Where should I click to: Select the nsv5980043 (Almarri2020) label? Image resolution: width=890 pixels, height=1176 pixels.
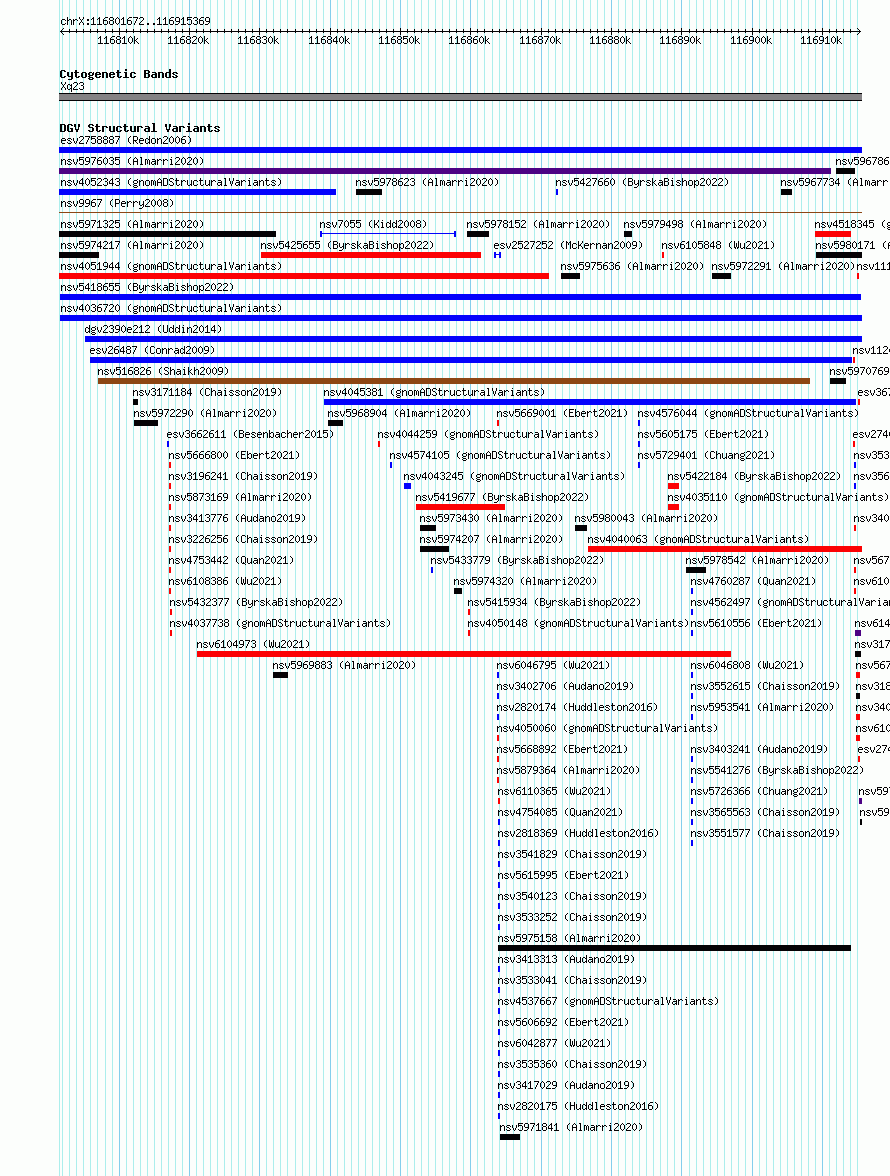[646, 518]
